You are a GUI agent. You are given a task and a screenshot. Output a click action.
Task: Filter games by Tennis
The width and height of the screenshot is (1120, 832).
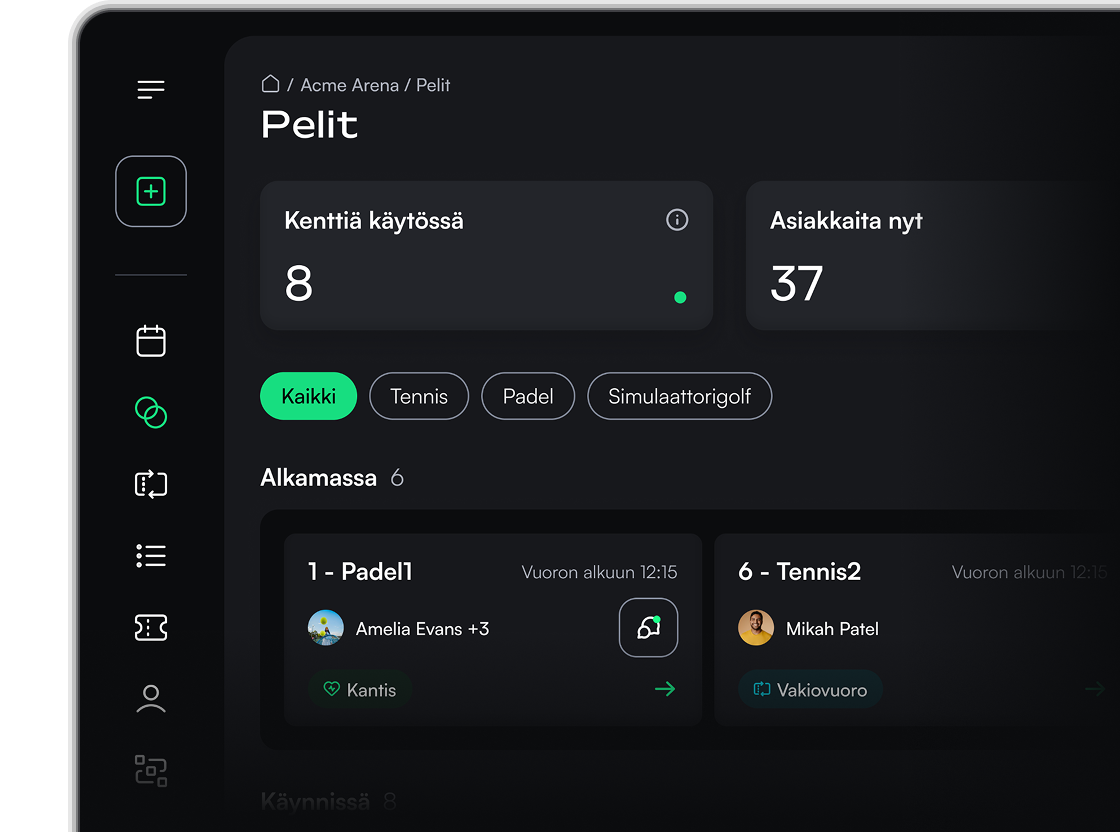click(419, 396)
